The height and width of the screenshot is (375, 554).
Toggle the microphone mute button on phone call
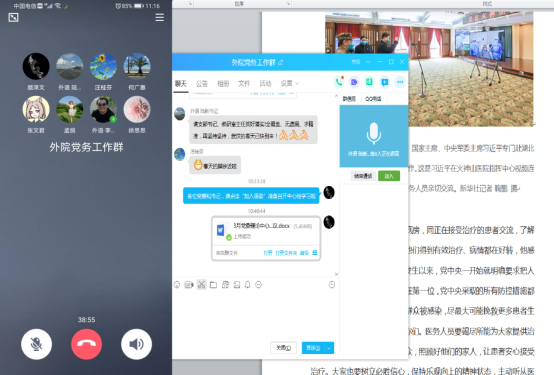coord(36,344)
